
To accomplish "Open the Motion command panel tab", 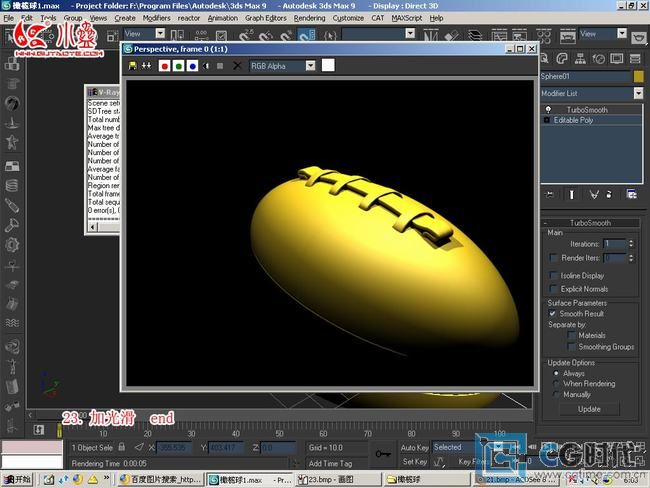I will (x=598, y=58).
